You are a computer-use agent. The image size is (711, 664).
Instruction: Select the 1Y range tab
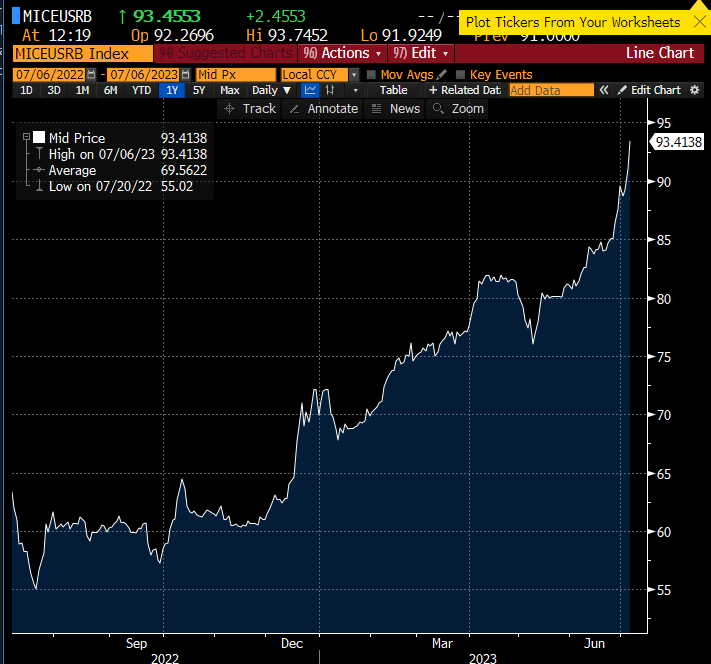tap(172, 90)
